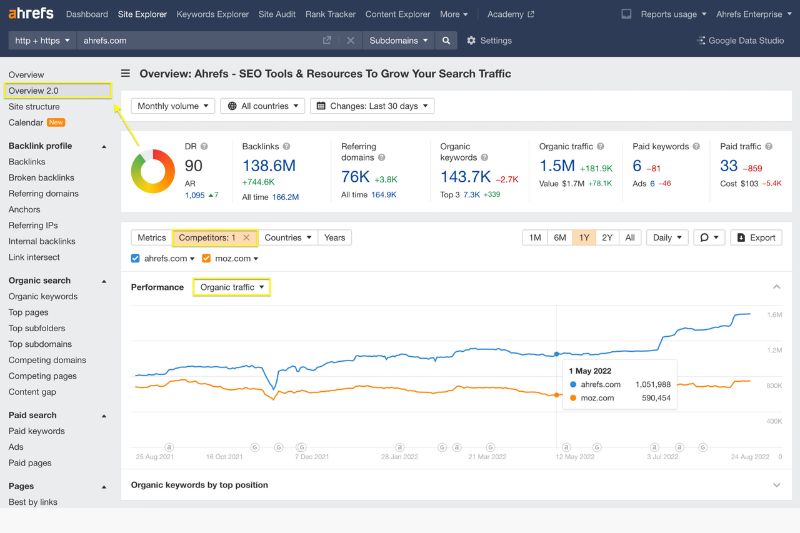Image resolution: width=800 pixels, height=533 pixels.
Task: Open Broken backlinks in sidebar
Action: tap(40, 178)
